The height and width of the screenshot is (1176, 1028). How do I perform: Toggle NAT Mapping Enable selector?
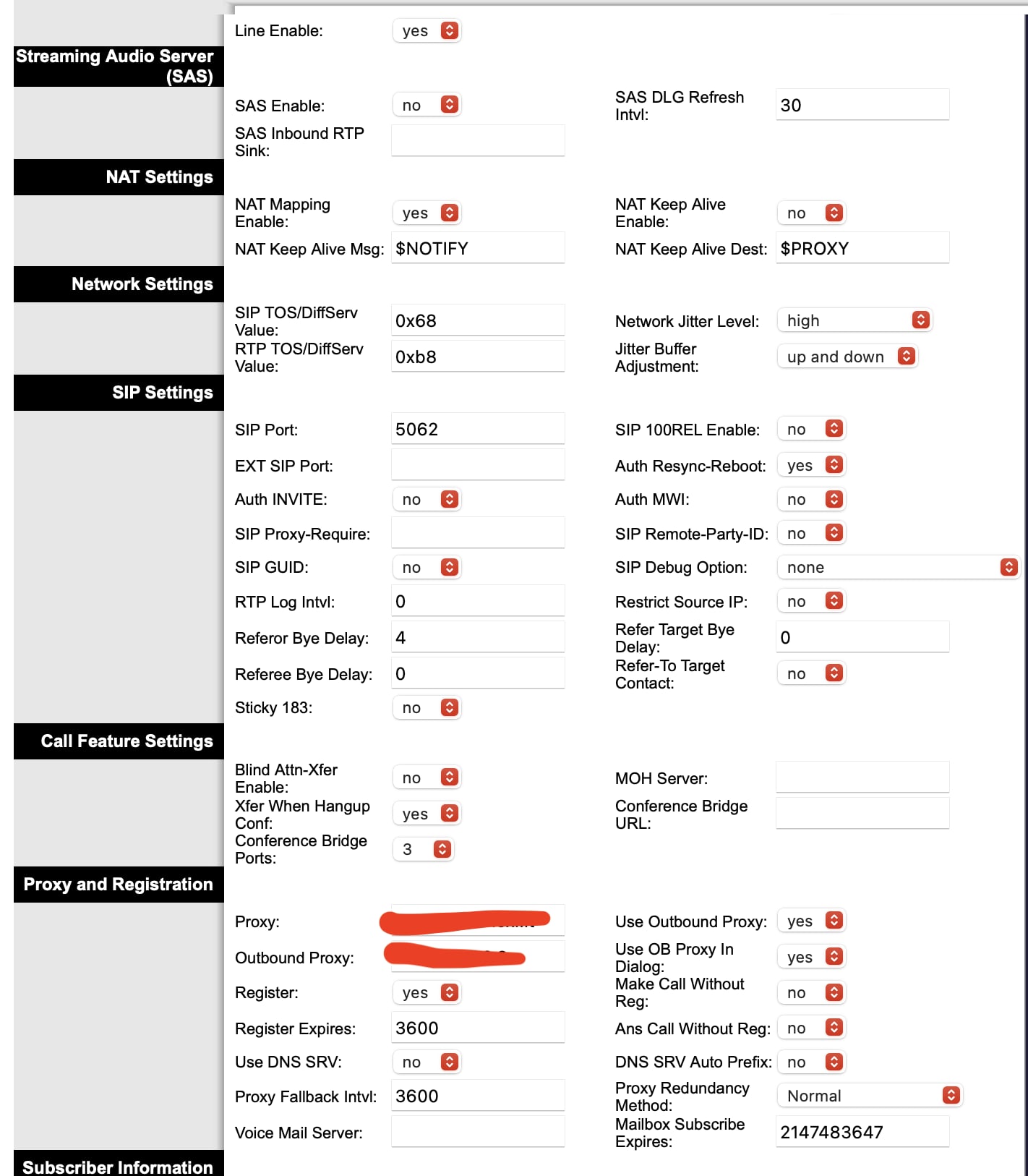[x=427, y=213]
